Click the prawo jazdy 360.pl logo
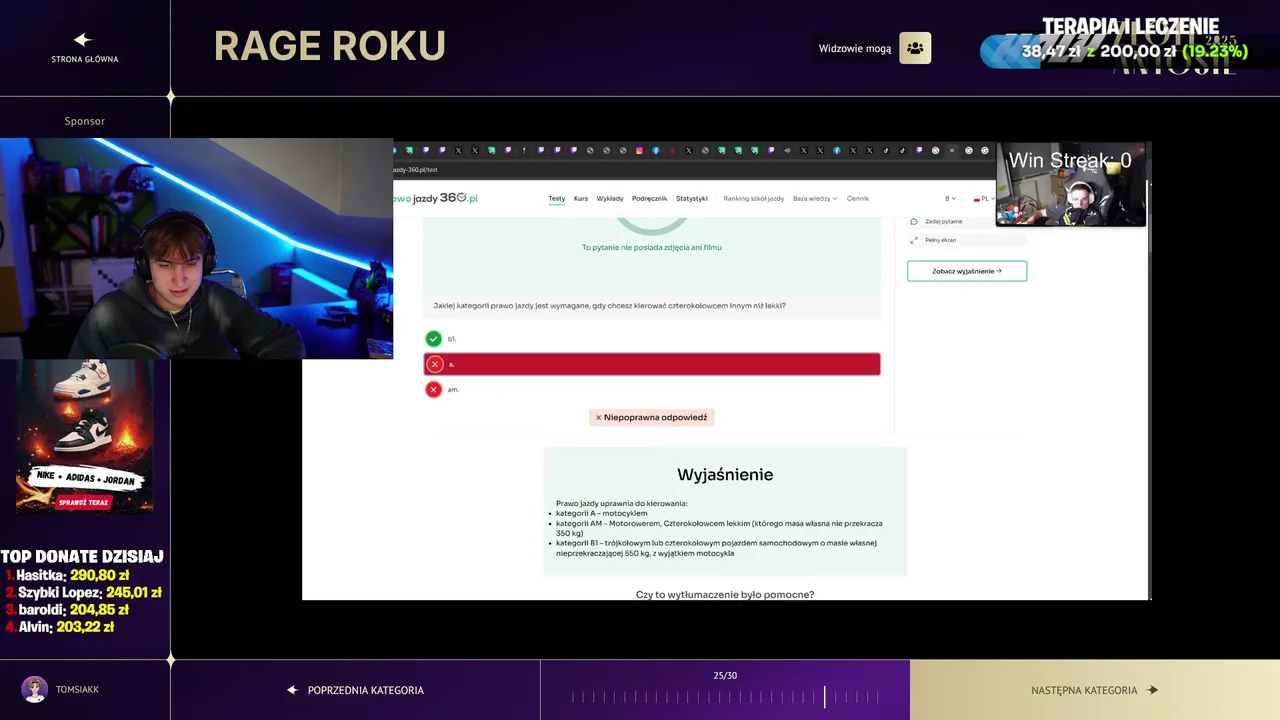Viewport: 1280px width, 720px height. tap(435, 198)
